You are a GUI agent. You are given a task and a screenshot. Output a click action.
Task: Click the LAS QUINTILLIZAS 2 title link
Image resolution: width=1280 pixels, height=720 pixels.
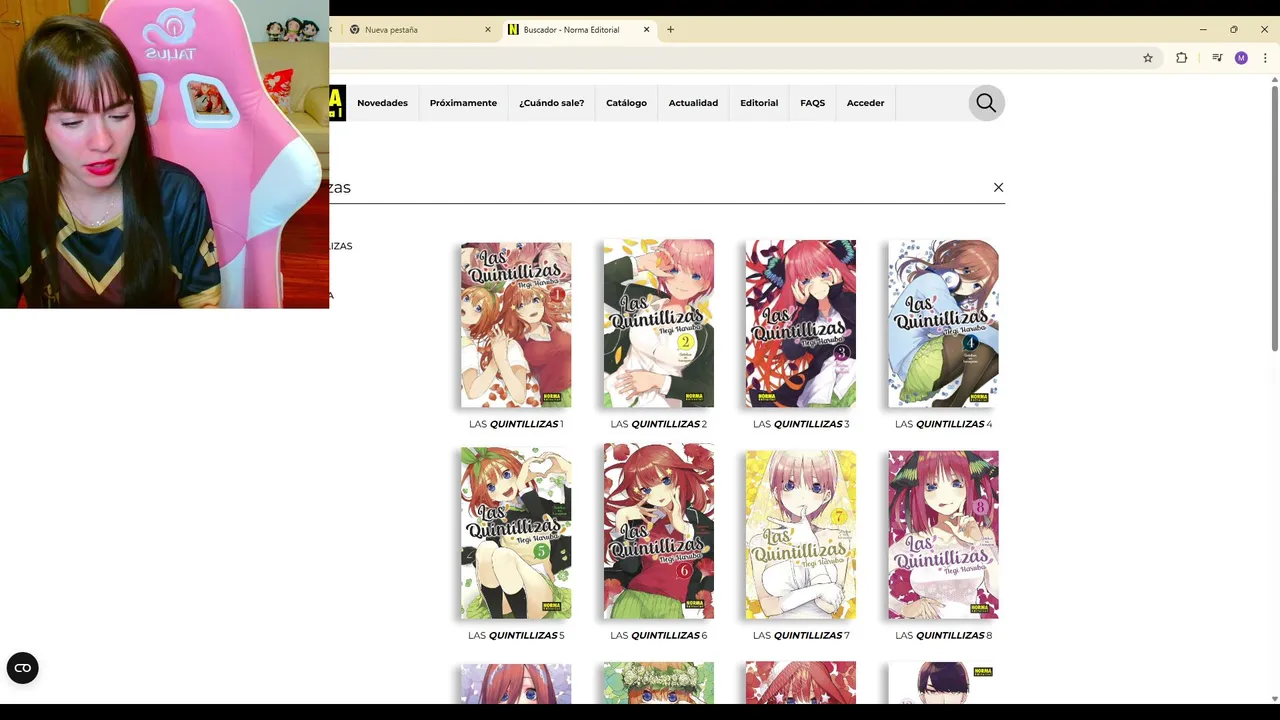click(x=658, y=424)
